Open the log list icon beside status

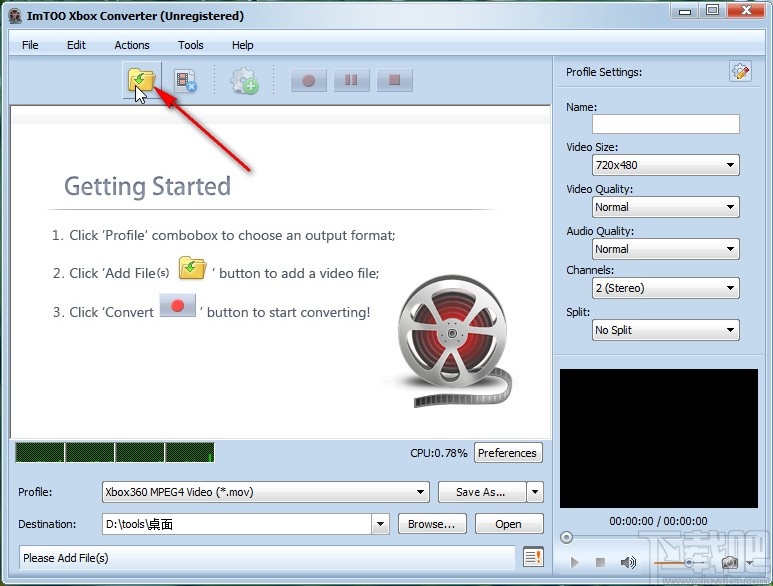(x=533, y=557)
